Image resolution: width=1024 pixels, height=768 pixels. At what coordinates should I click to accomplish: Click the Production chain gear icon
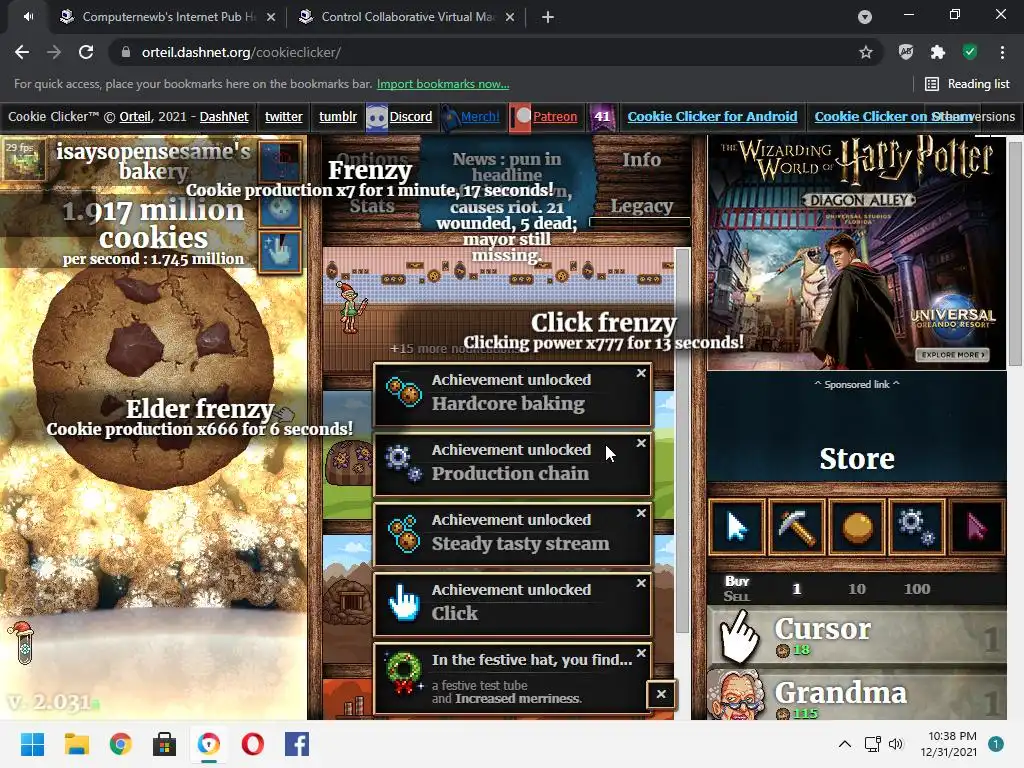(x=403, y=462)
